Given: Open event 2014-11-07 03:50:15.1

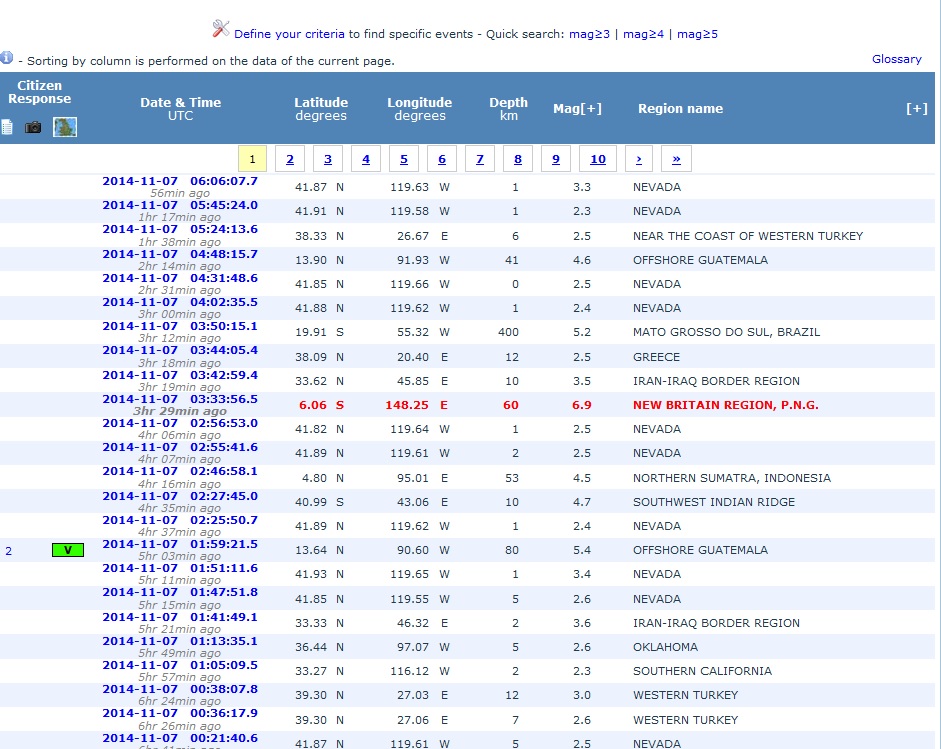Looking at the screenshot, I should click(180, 326).
